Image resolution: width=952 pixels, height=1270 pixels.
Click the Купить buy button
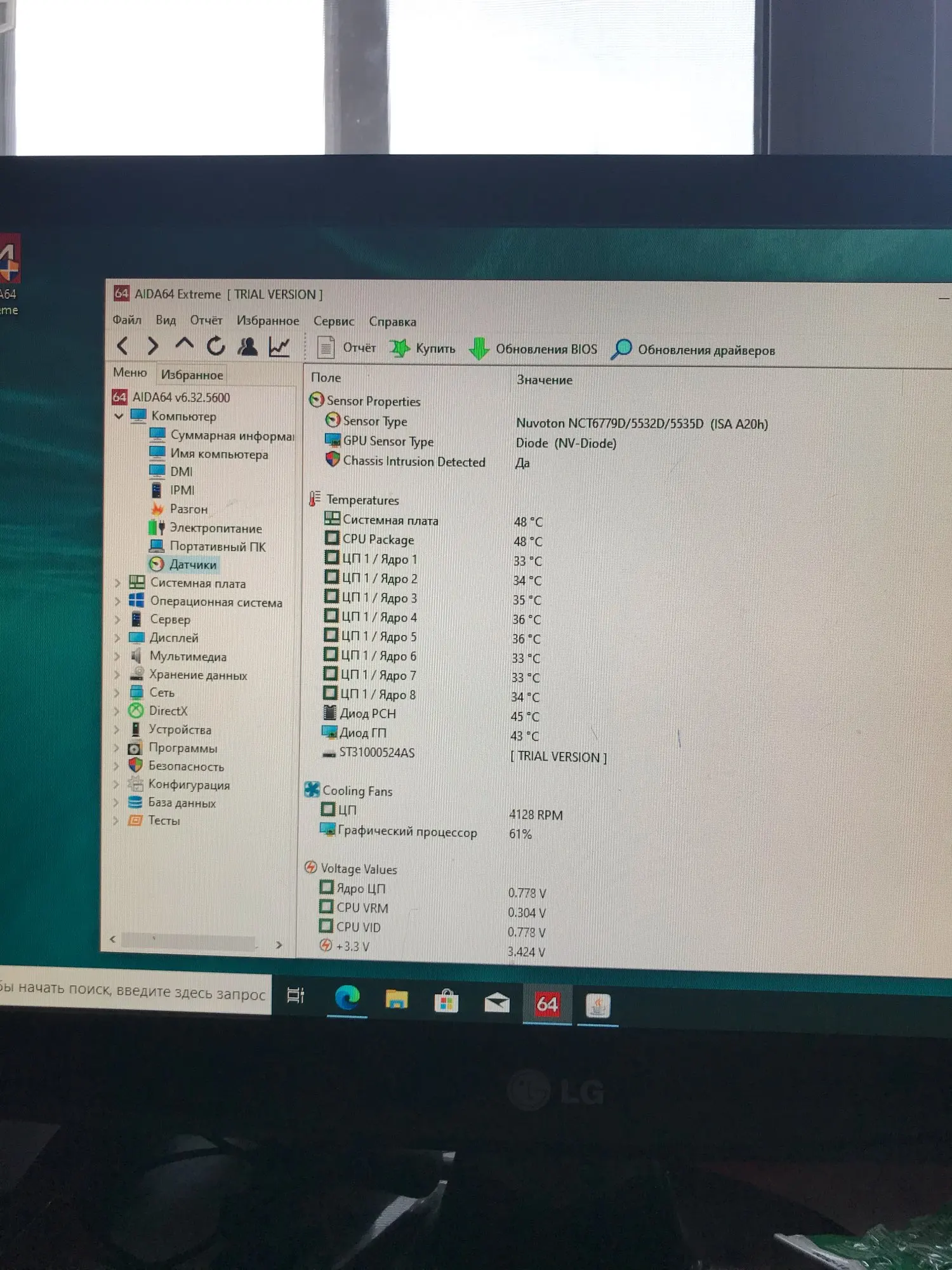pyautogui.click(x=423, y=348)
